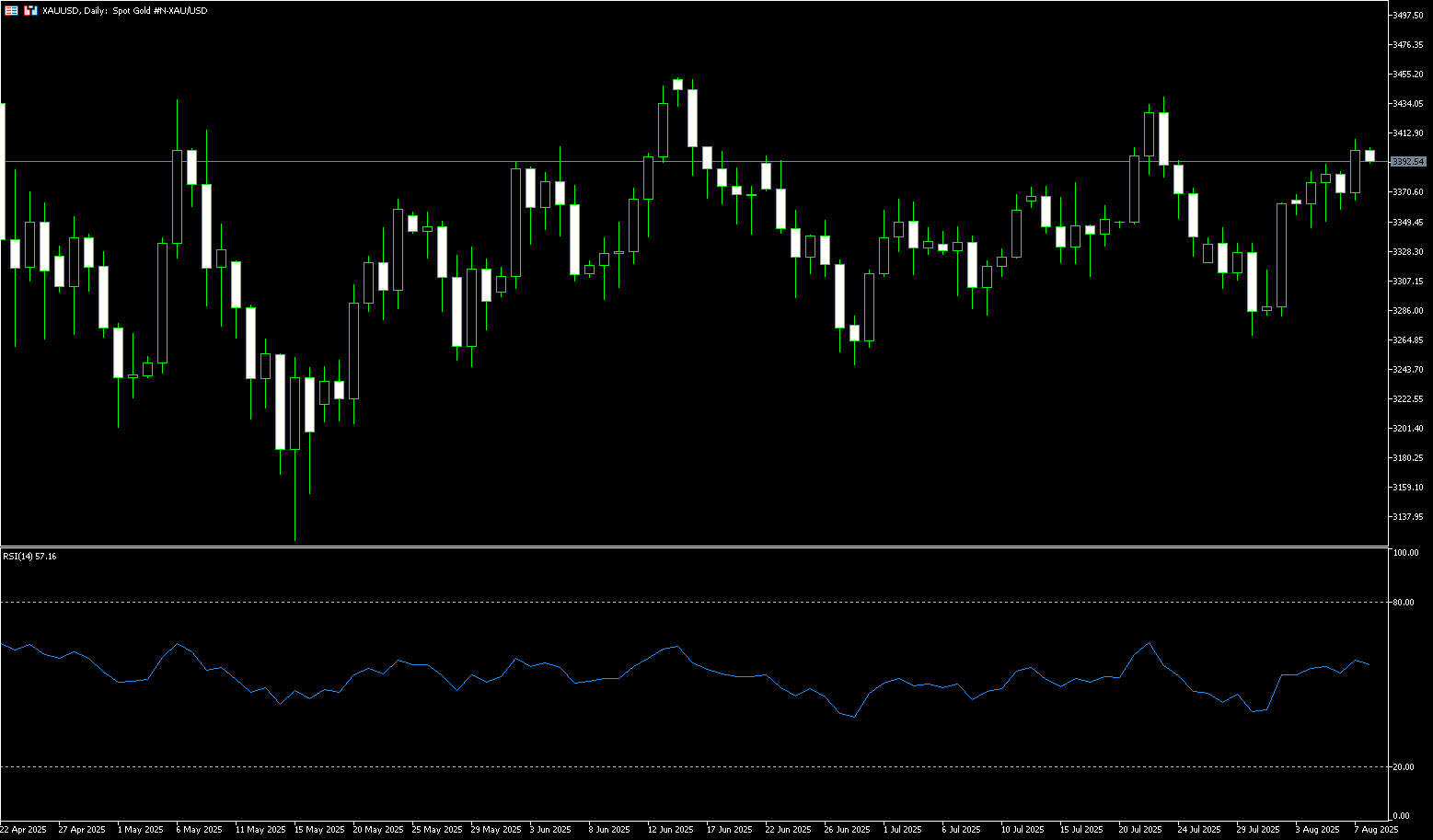The height and width of the screenshot is (840, 1433).
Task: Click the 3264.85 price scale label
Action: [1408, 340]
